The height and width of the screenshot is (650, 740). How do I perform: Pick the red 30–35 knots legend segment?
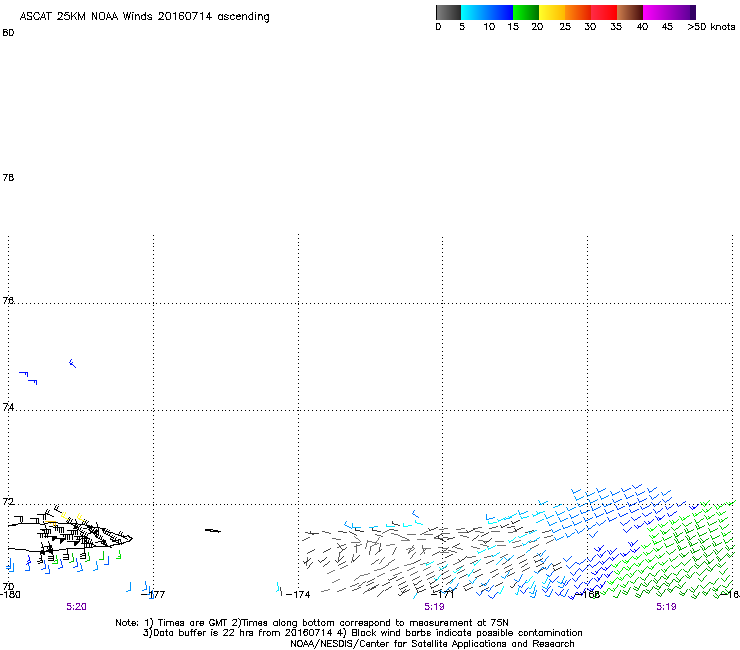tap(604, 12)
